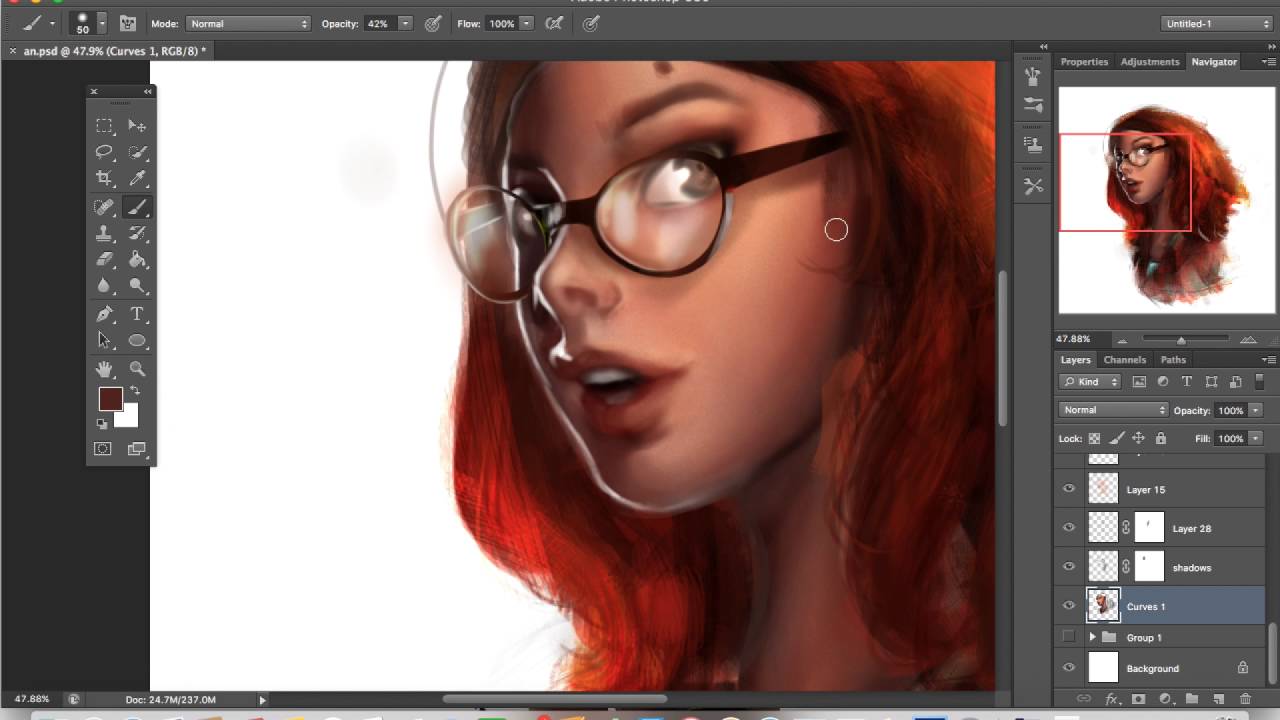Hide the Layer 15 layer
1280x720 pixels.
click(x=1069, y=489)
